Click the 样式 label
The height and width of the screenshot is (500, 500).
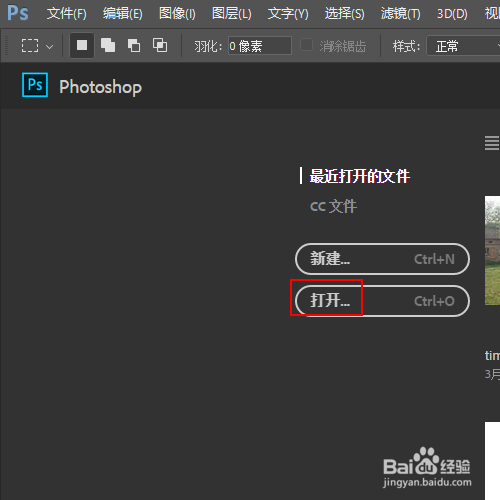coord(406,46)
